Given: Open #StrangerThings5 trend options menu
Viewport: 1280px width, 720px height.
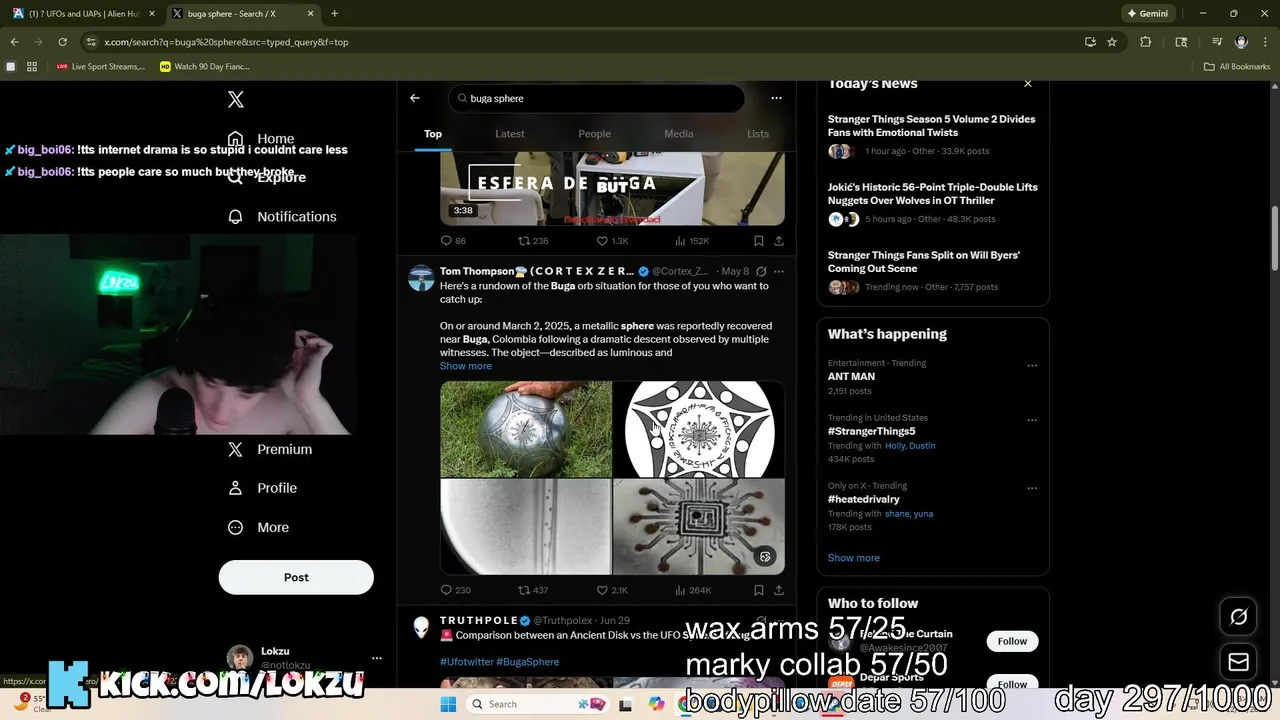Looking at the screenshot, I should tap(1032, 420).
